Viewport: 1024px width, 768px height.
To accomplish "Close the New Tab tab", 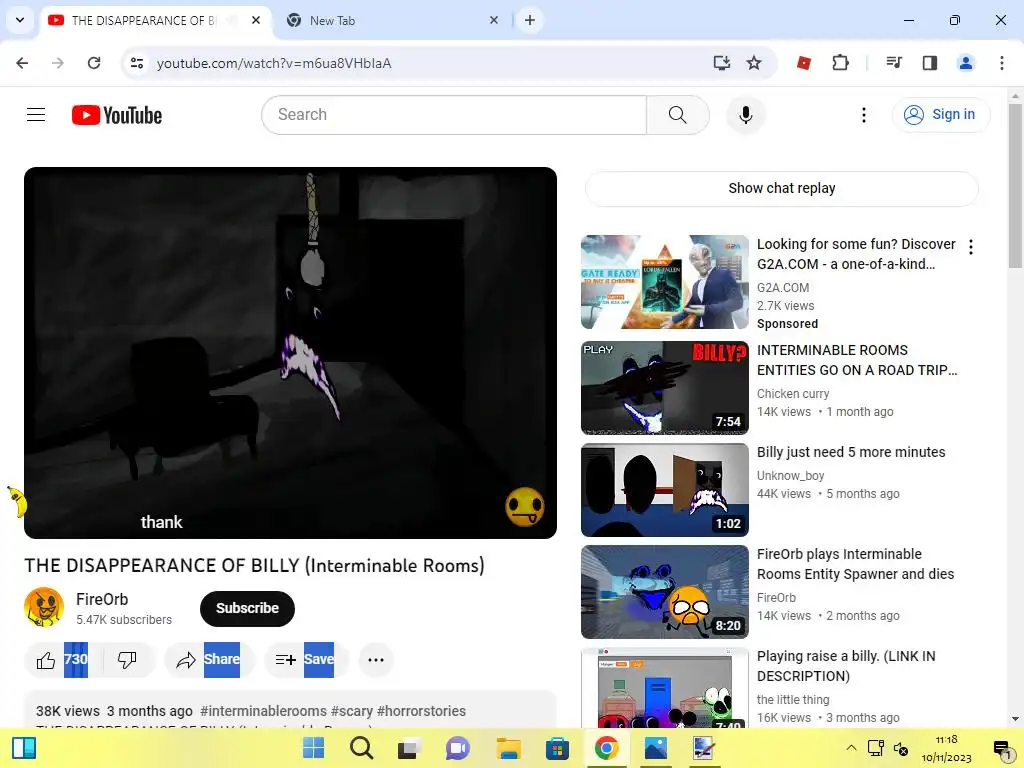I will [494, 20].
